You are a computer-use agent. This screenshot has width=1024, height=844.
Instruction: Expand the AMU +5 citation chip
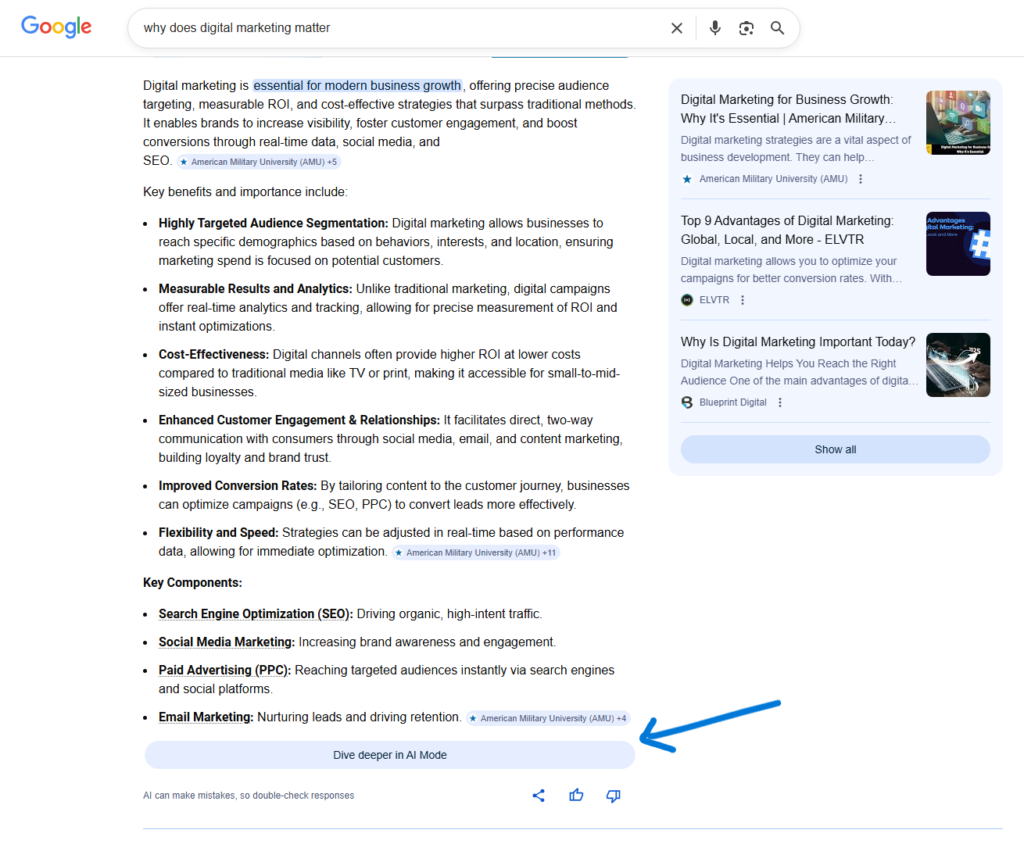click(258, 161)
